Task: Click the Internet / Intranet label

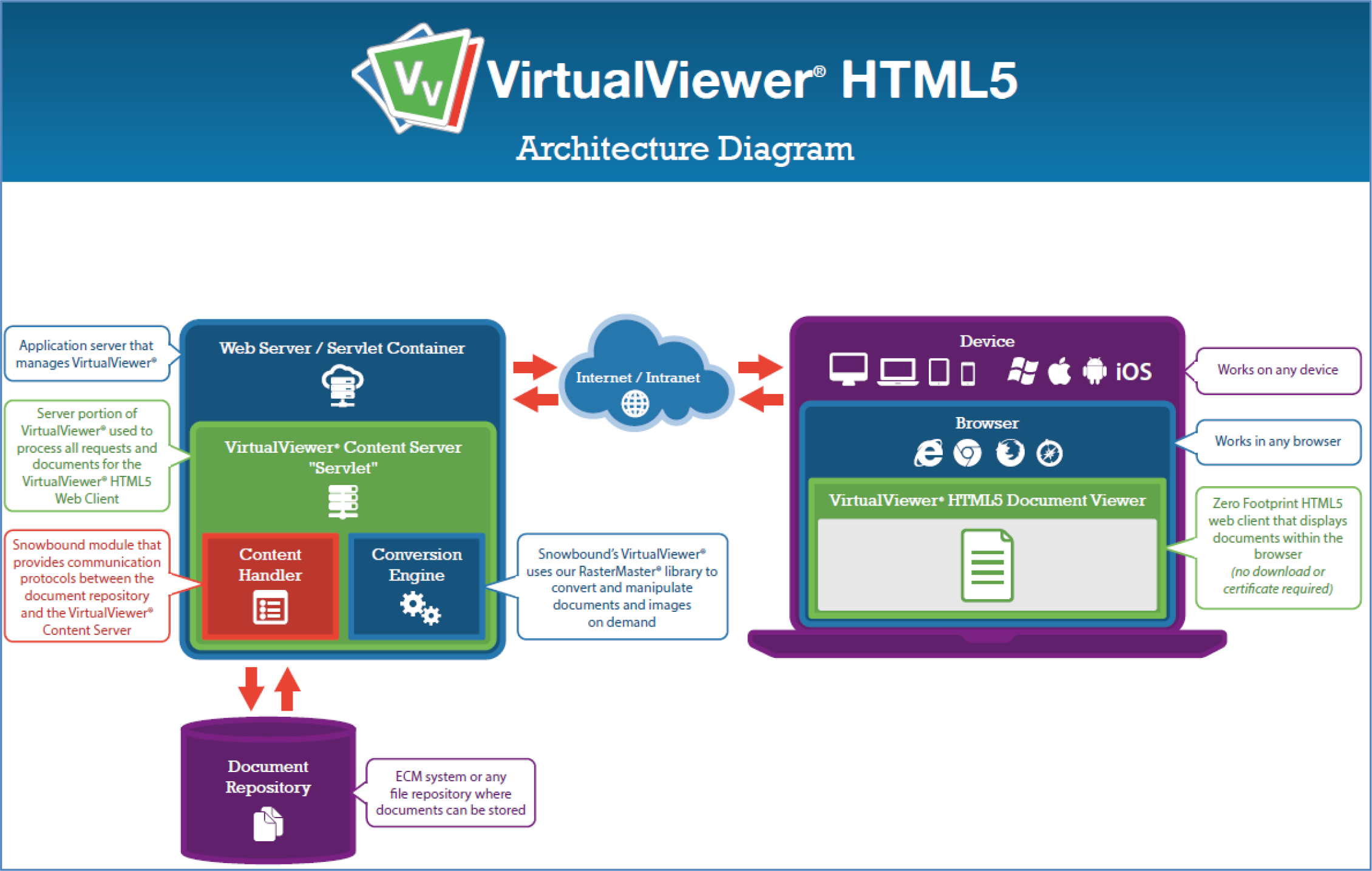Action: [x=637, y=378]
